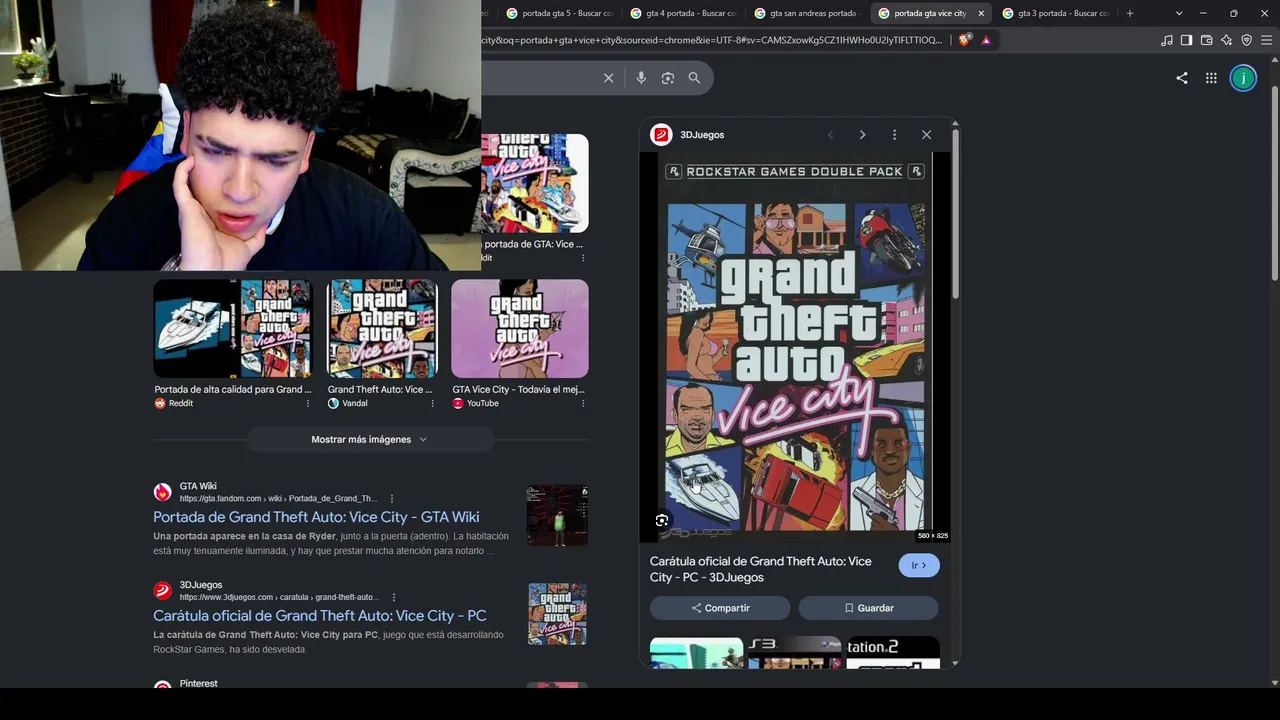
Task: Click the 'GTA Vice City - Todavía el mej...' caption
Action: pyautogui.click(x=518, y=389)
